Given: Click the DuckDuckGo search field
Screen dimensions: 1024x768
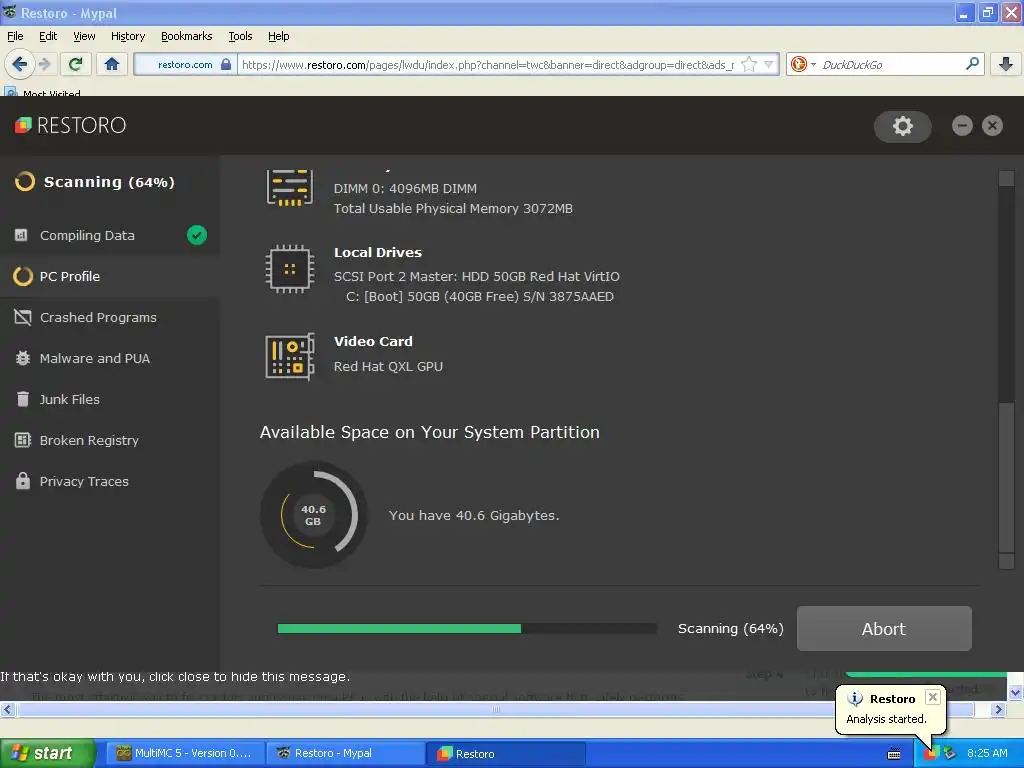Looking at the screenshot, I should [891, 65].
